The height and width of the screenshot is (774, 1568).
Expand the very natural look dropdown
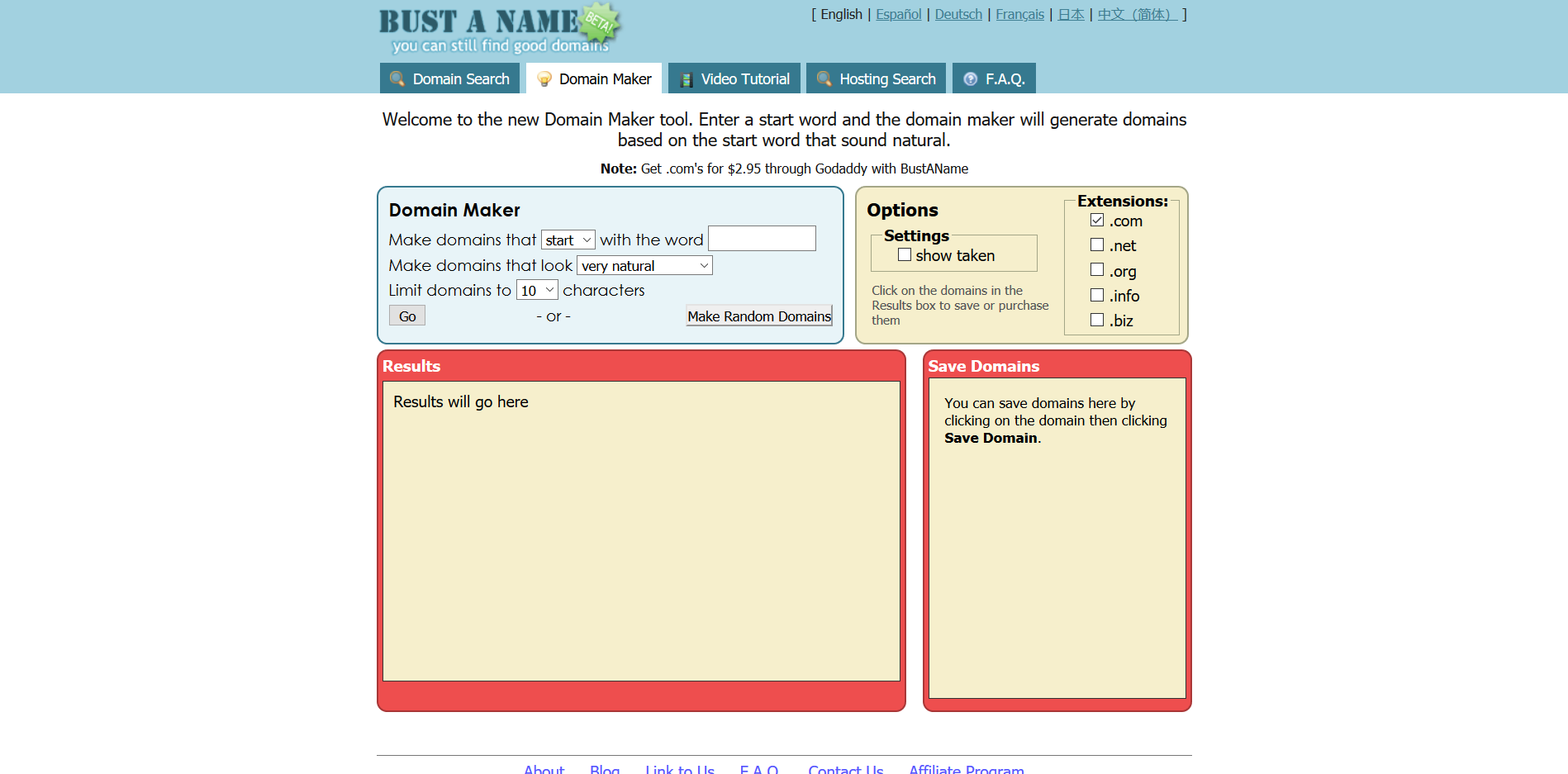[x=644, y=266]
